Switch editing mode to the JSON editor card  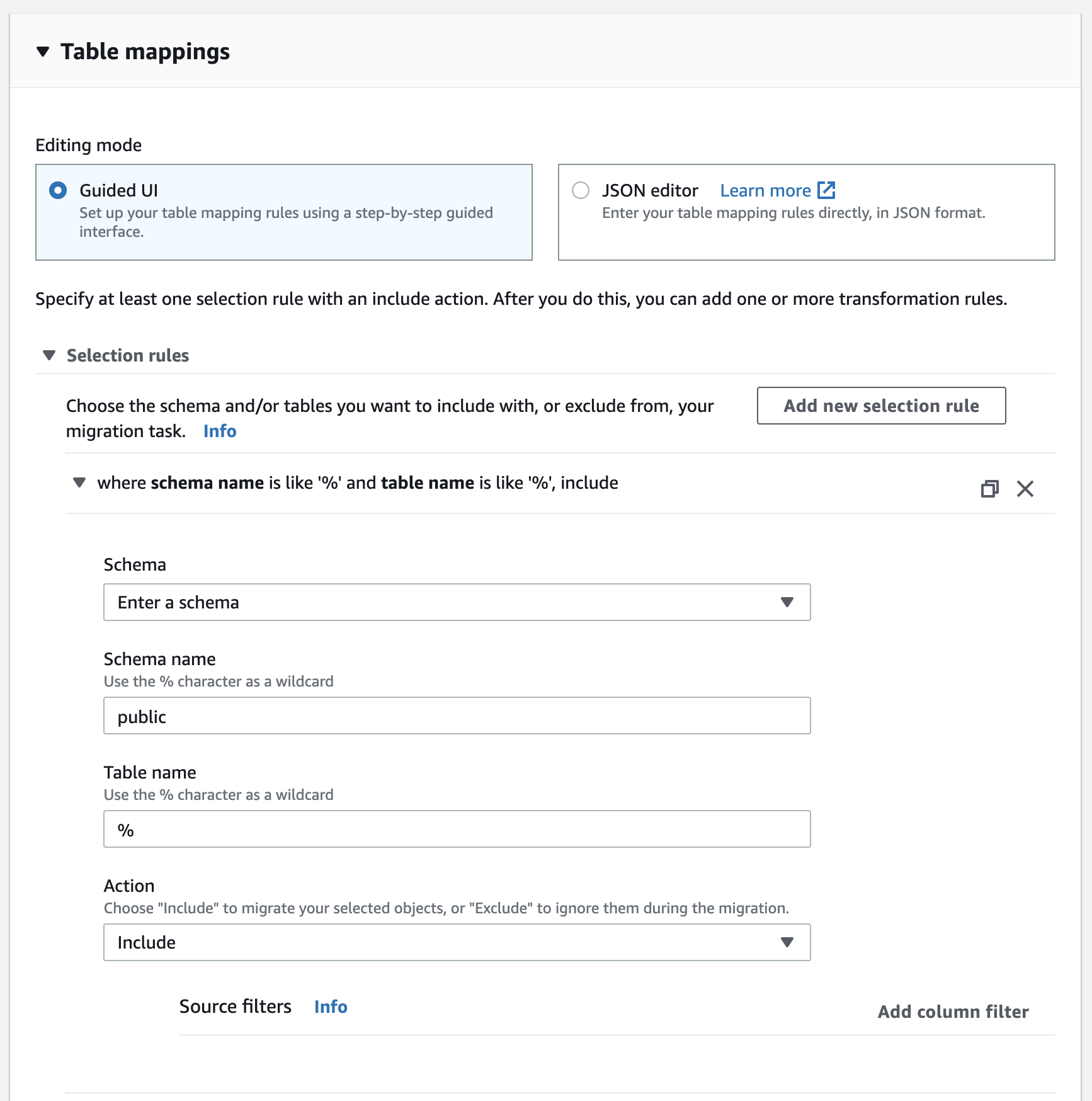point(806,212)
